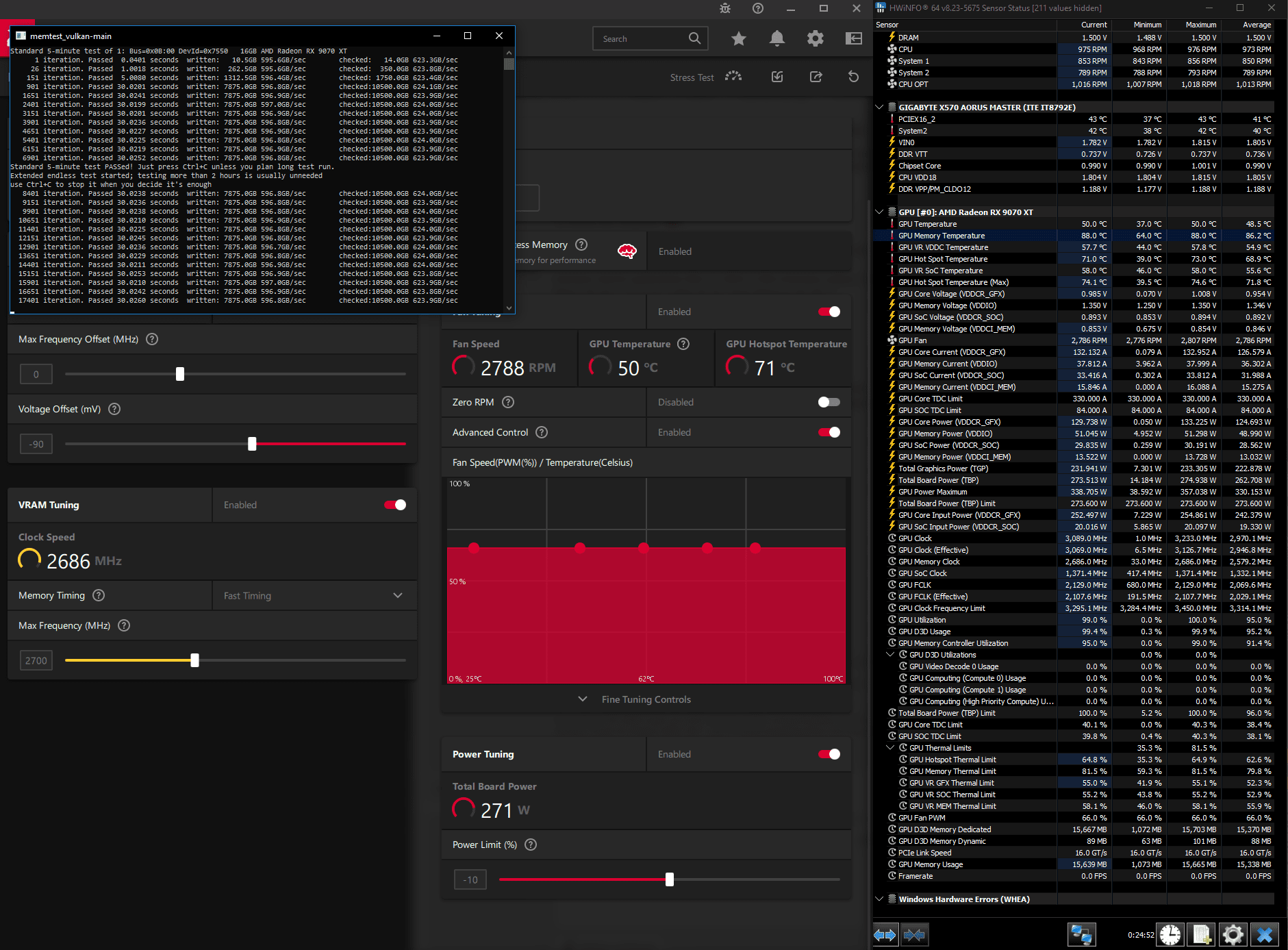Image resolution: width=1288 pixels, height=950 pixels.
Task: Expand Fine Tuning Controls chevron
Action: [x=583, y=699]
